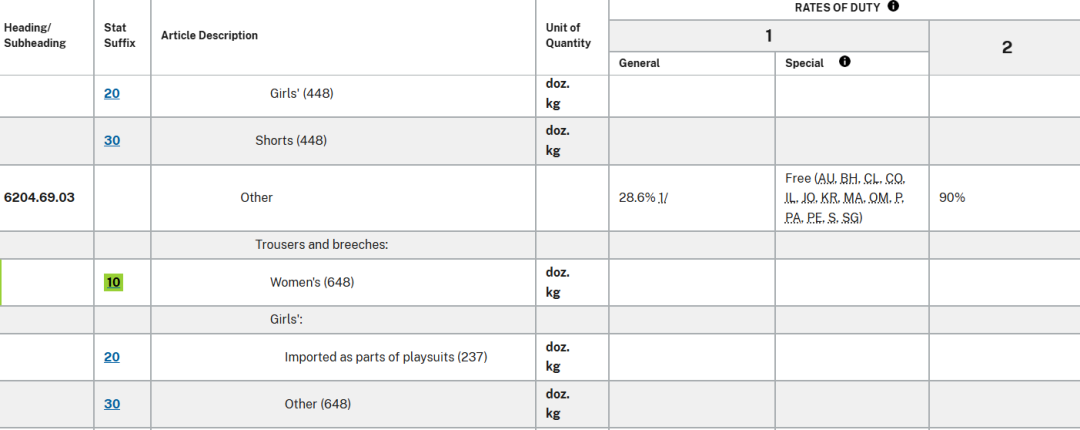Click the 1/ footnote after 28.6%
The image size is (1080, 430).
tap(662, 198)
